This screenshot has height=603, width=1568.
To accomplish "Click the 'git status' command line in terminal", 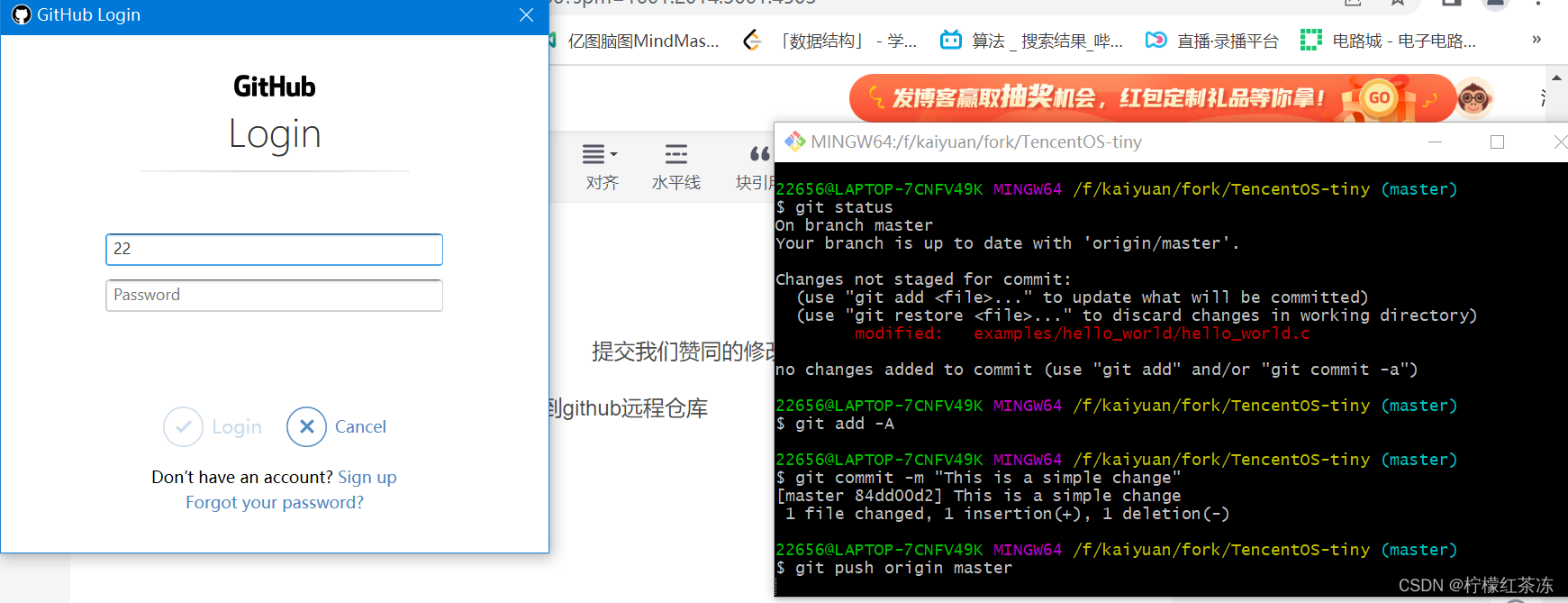I will [834, 207].
